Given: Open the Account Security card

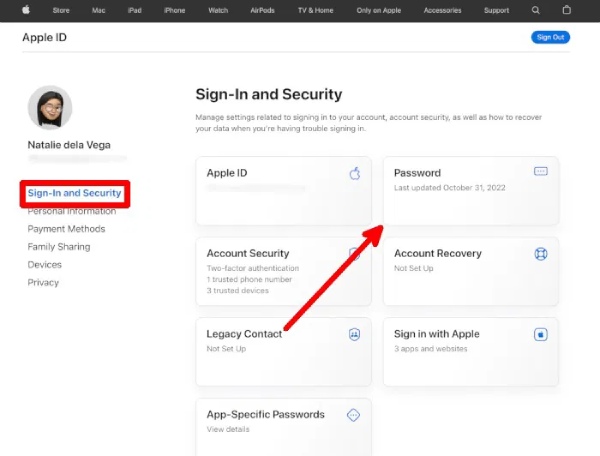Looking at the screenshot, I should click(x=283, y=271).
